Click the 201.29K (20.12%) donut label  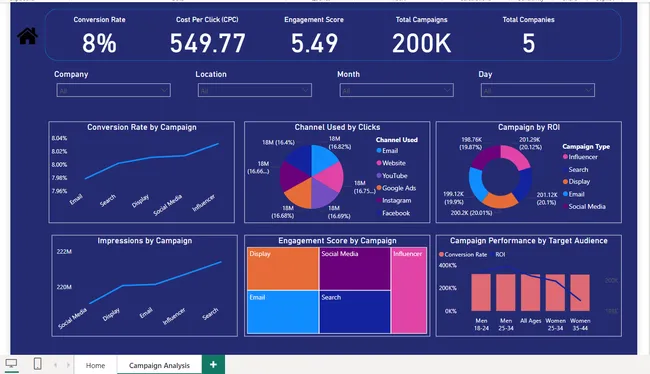pos(530,143)
